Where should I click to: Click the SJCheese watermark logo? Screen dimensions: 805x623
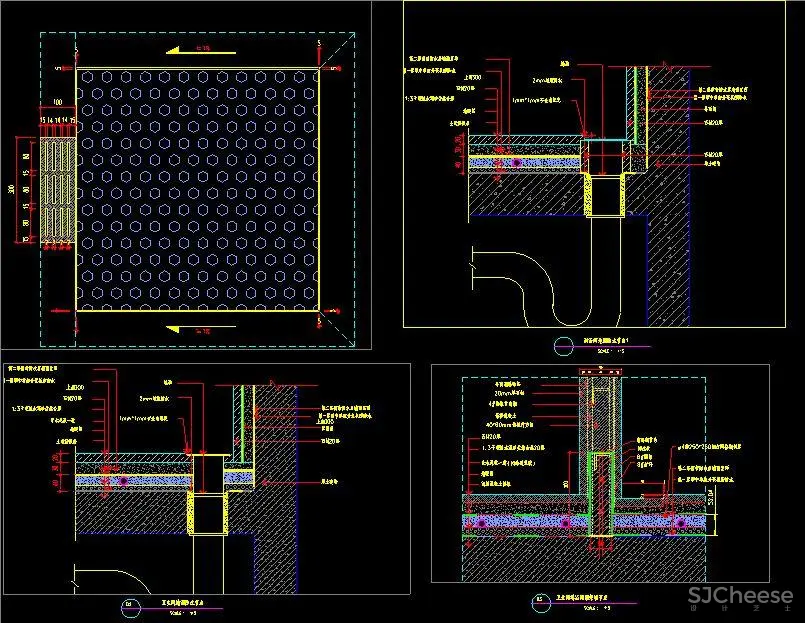738,595
